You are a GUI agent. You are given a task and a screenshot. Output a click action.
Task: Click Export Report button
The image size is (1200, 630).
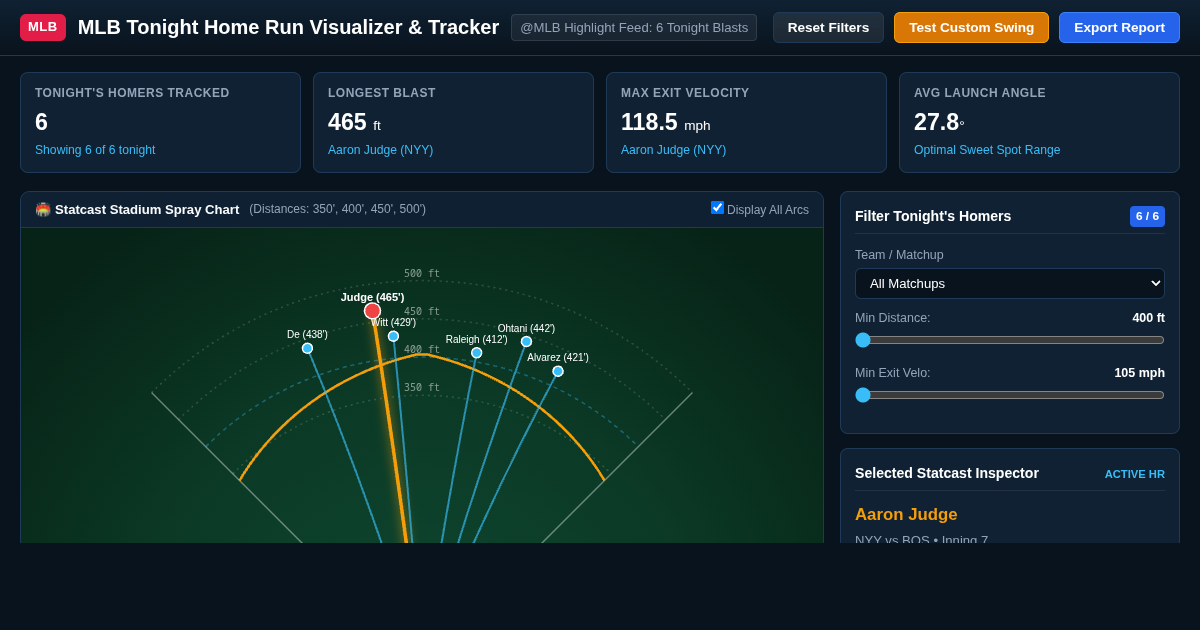[1119, 28]
